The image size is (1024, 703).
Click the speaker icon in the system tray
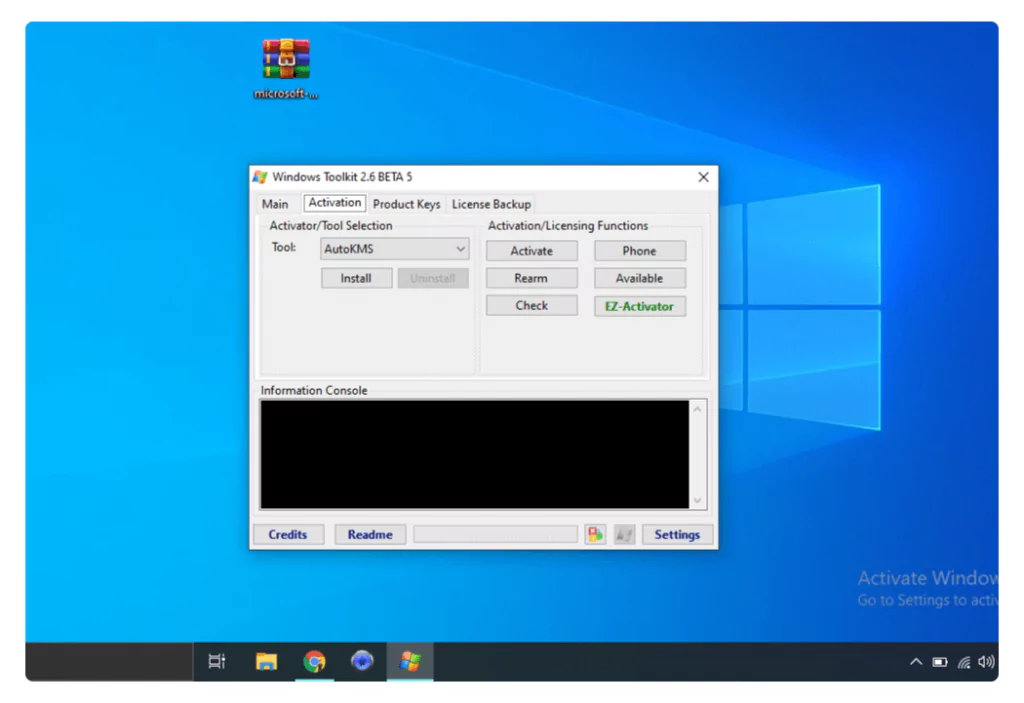986,661
